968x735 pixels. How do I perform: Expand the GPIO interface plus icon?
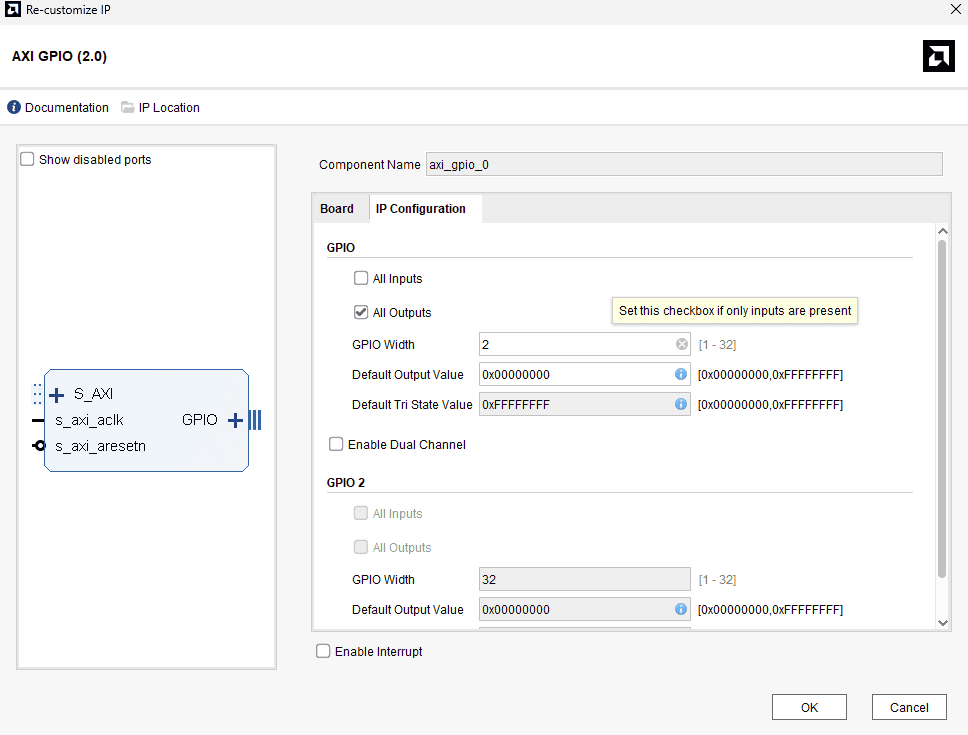coord(235,420)
